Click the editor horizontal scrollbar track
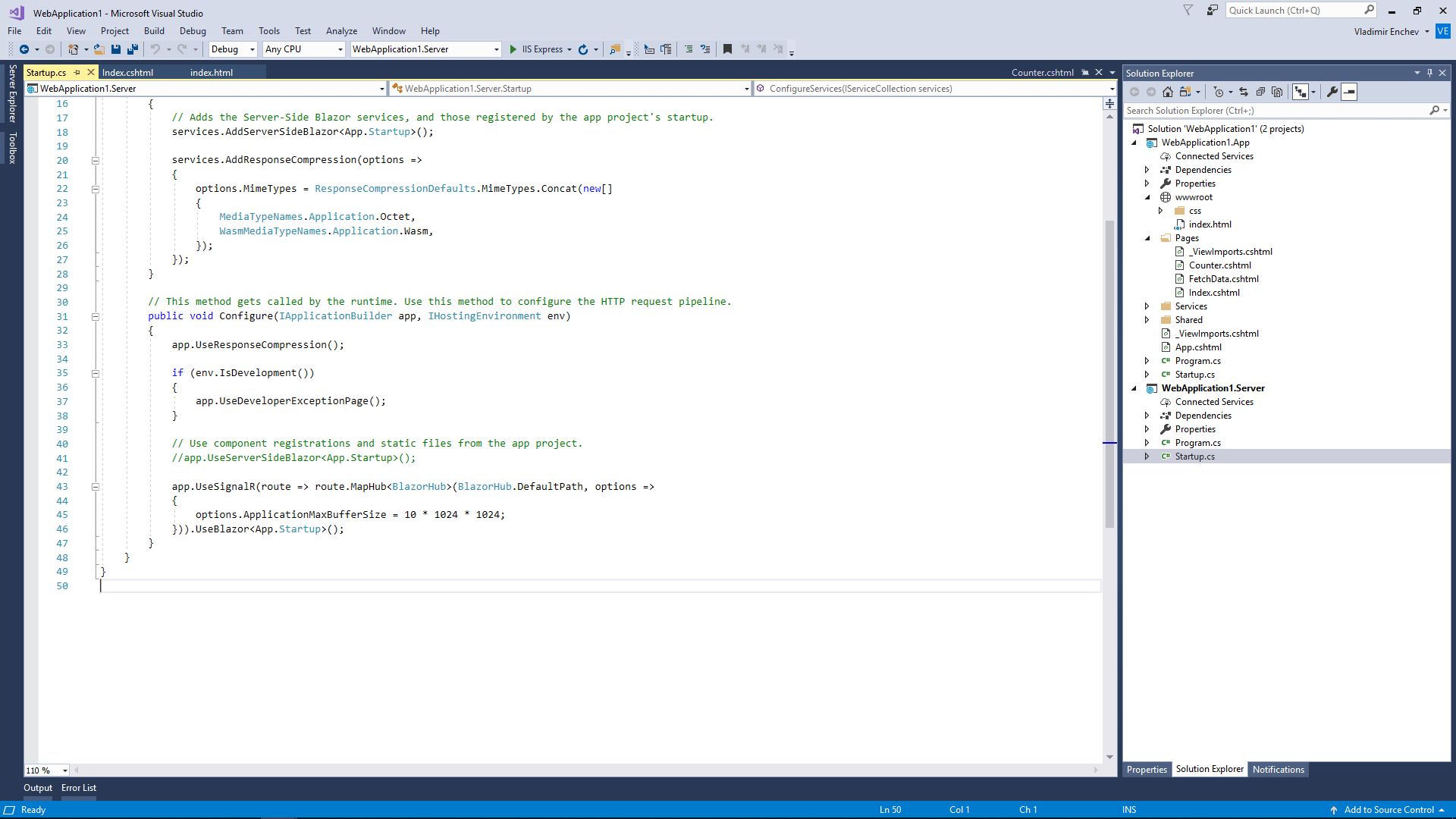This screenshot has width=1456, height=819. (x=585, y=770)
